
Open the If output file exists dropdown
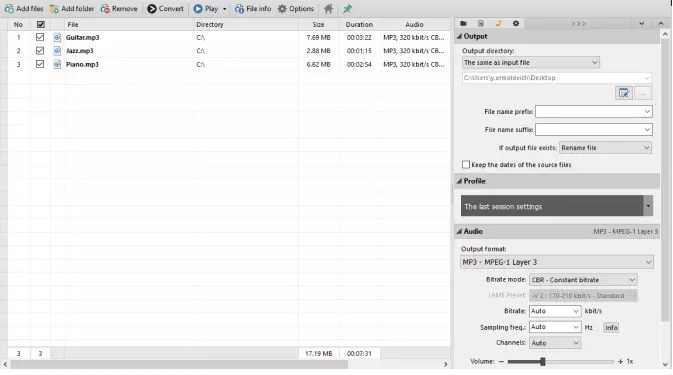click(605, 148)
